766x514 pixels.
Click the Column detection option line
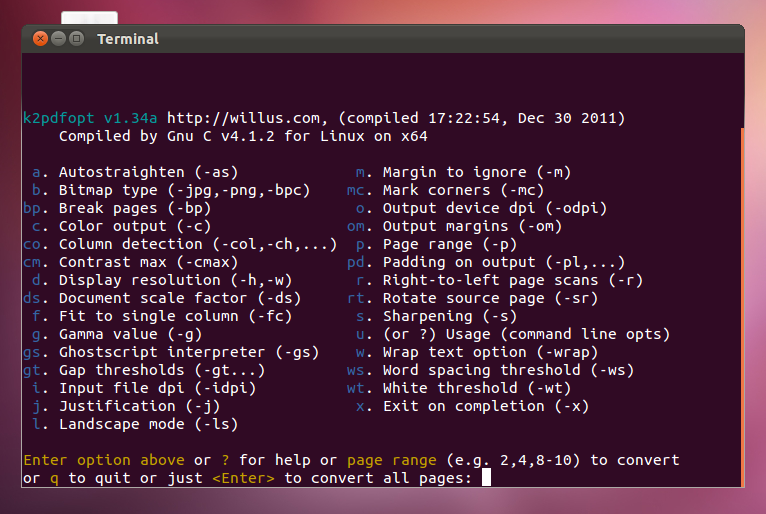pos(180,244)
